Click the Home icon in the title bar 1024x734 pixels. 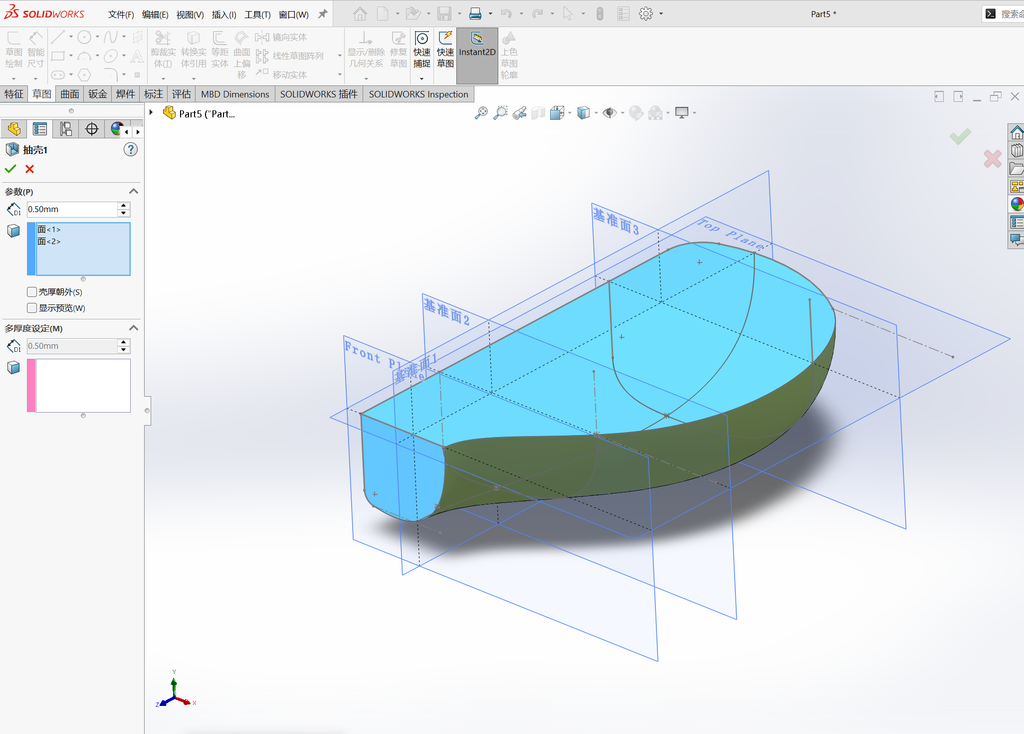(x=360, y=14)
